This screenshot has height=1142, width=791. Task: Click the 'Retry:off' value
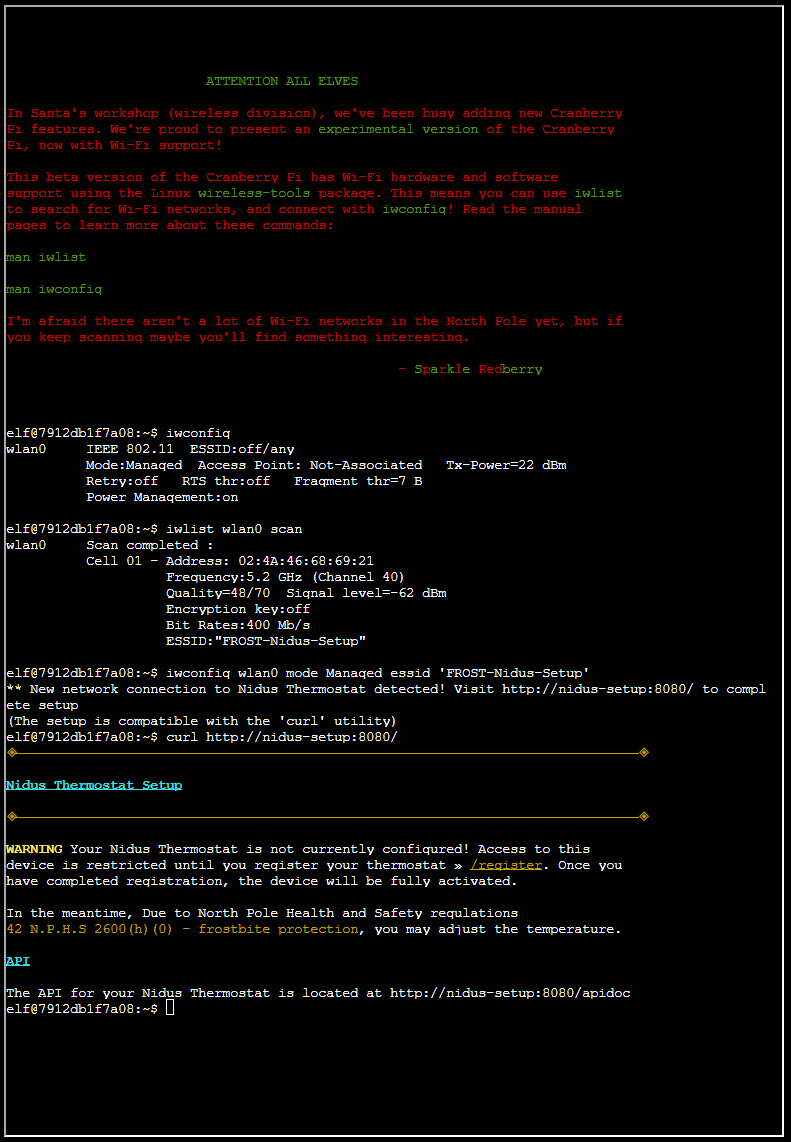(x=122, y=481)
